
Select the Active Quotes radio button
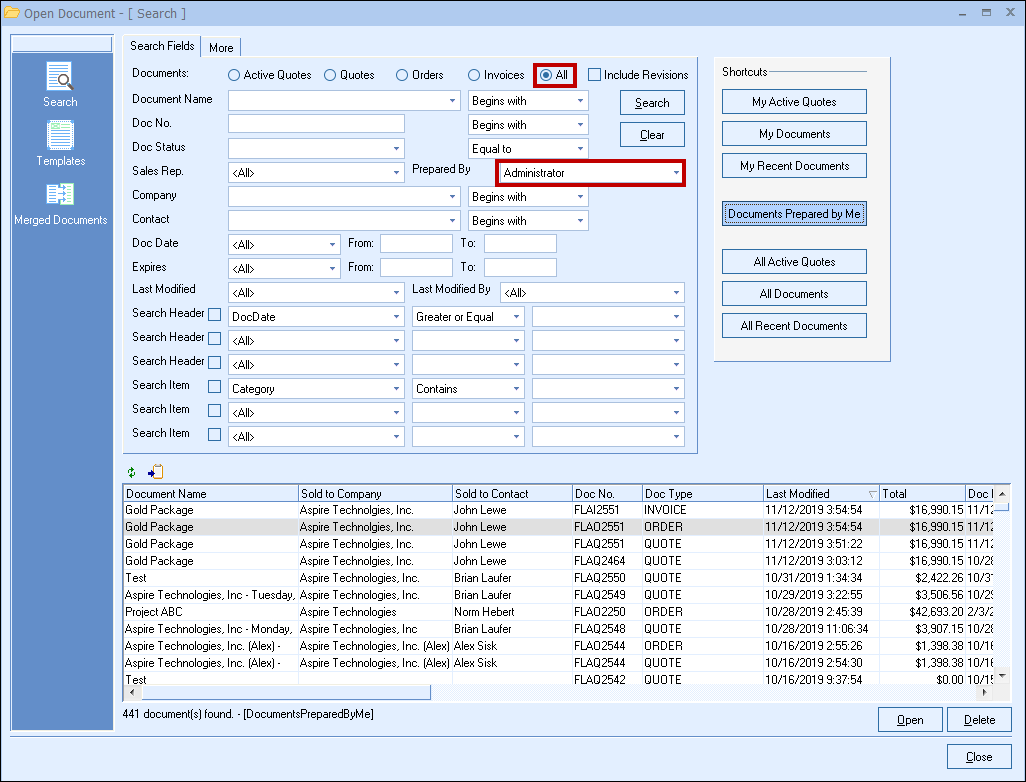[234, 75]
